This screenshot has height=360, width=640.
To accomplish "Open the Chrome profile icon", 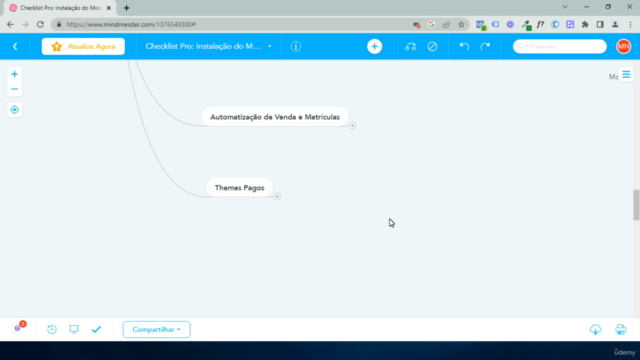I will [x=615, y=24].
